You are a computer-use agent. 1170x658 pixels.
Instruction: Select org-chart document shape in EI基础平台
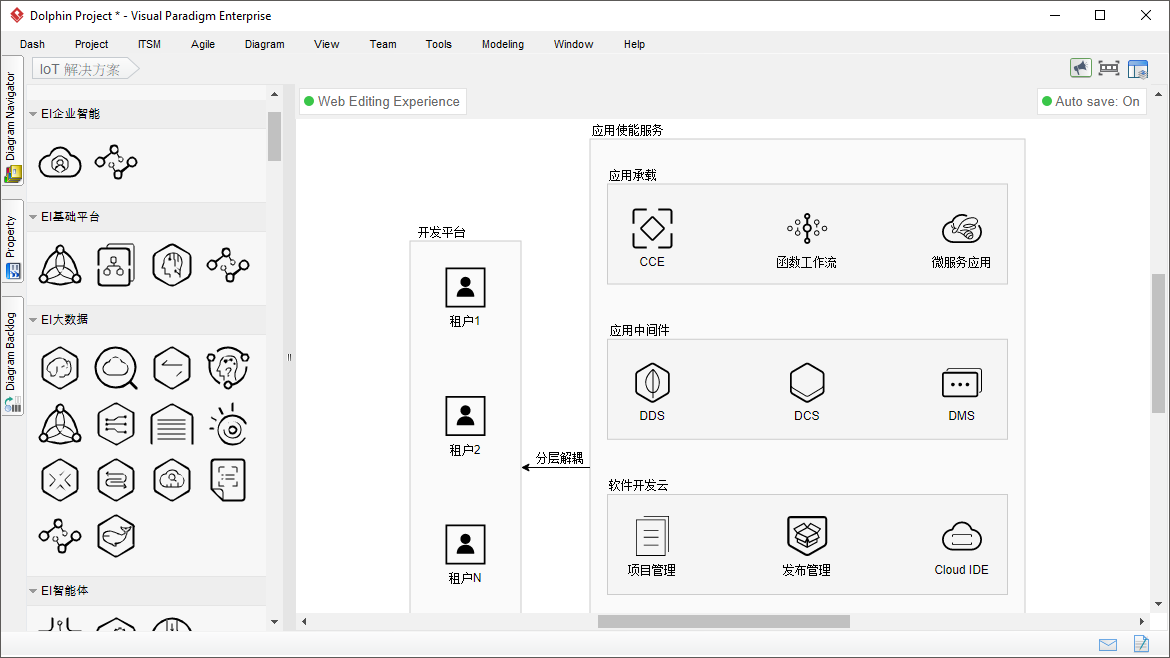pos(116,265)
